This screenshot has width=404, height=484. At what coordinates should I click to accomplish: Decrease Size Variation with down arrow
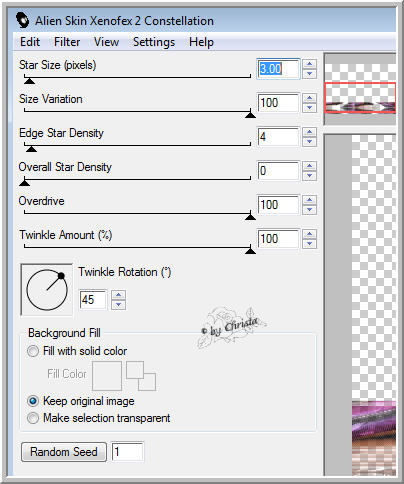310,108
